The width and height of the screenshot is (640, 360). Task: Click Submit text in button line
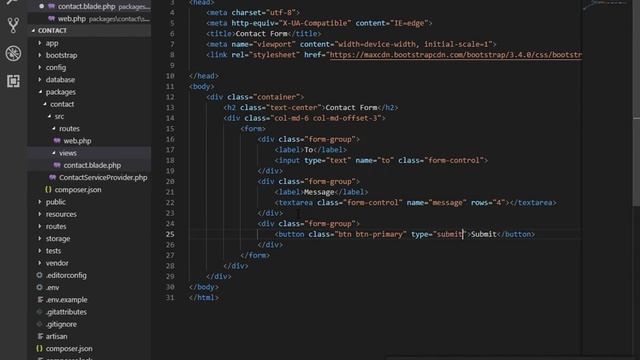[x=484, y=234]
